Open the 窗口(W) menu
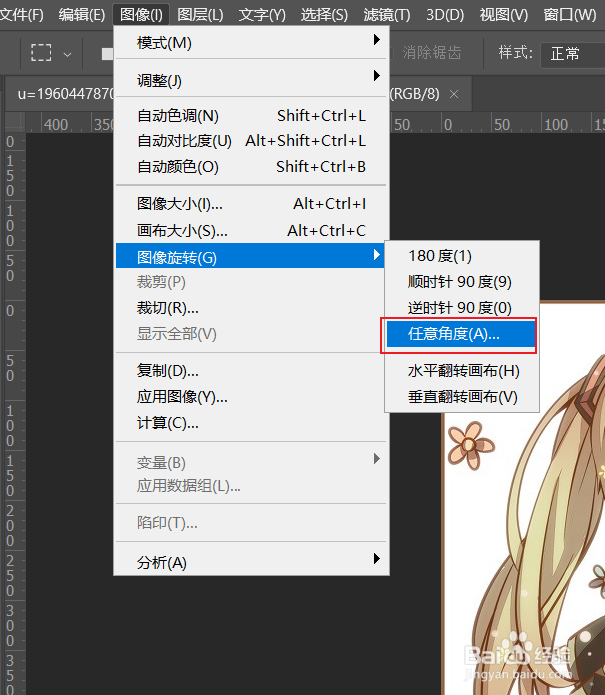The width and height of the screenshot is (605, 695). click(x=570, y=15)
